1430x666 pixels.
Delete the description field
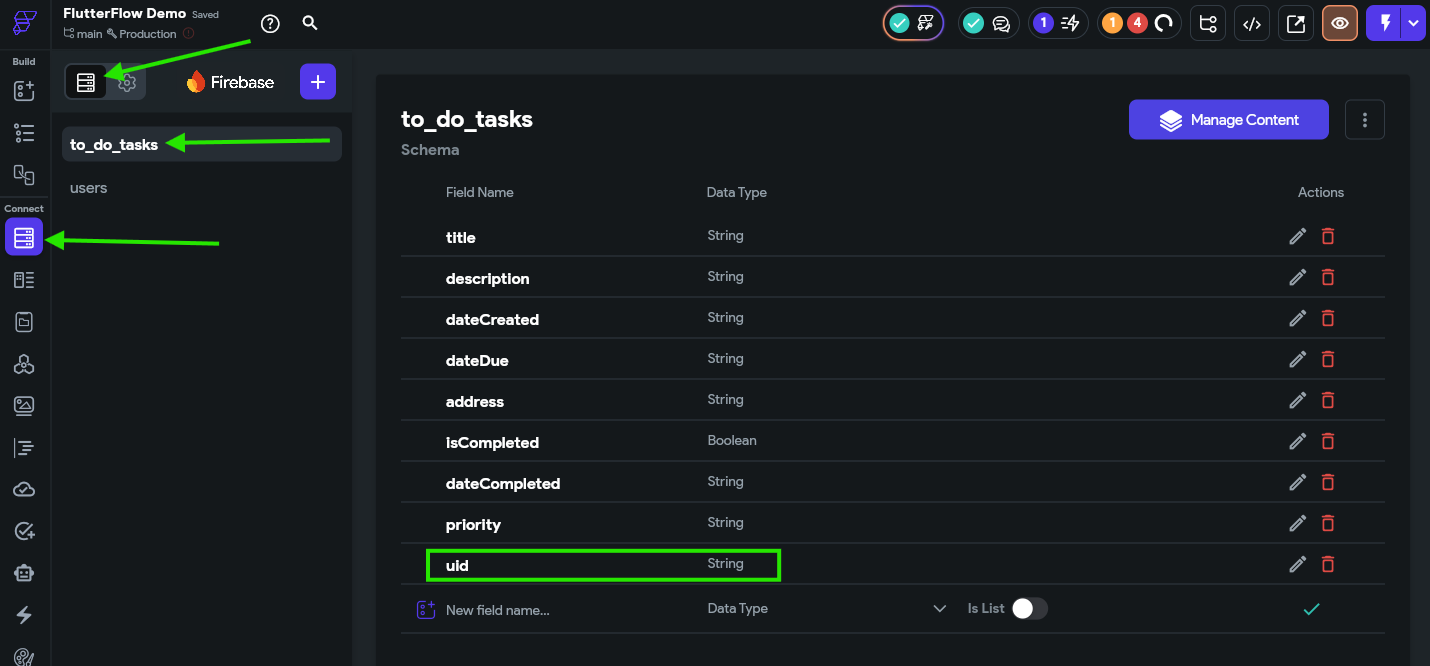coord(1328,277)
